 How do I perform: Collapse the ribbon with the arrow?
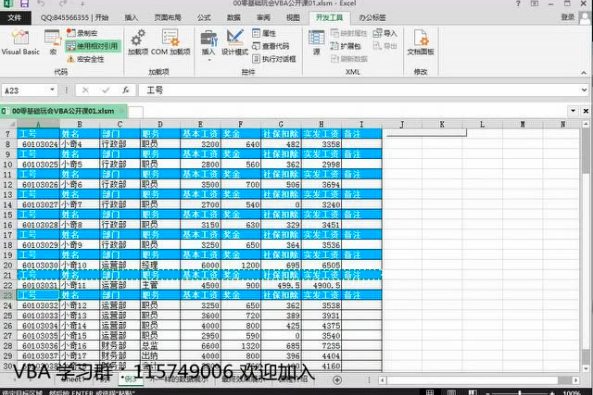click(x=584, y=72)
